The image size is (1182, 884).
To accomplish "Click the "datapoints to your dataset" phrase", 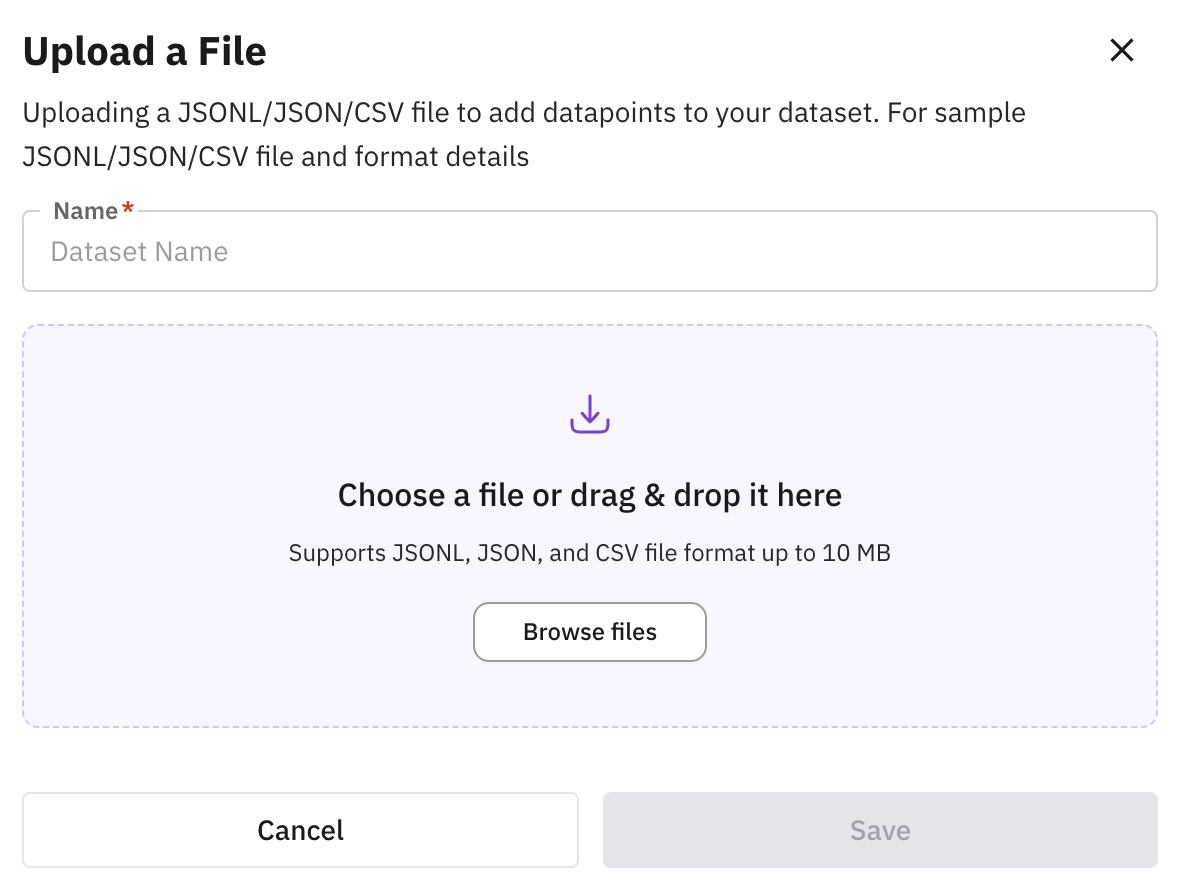I will [x=707, y=112].
